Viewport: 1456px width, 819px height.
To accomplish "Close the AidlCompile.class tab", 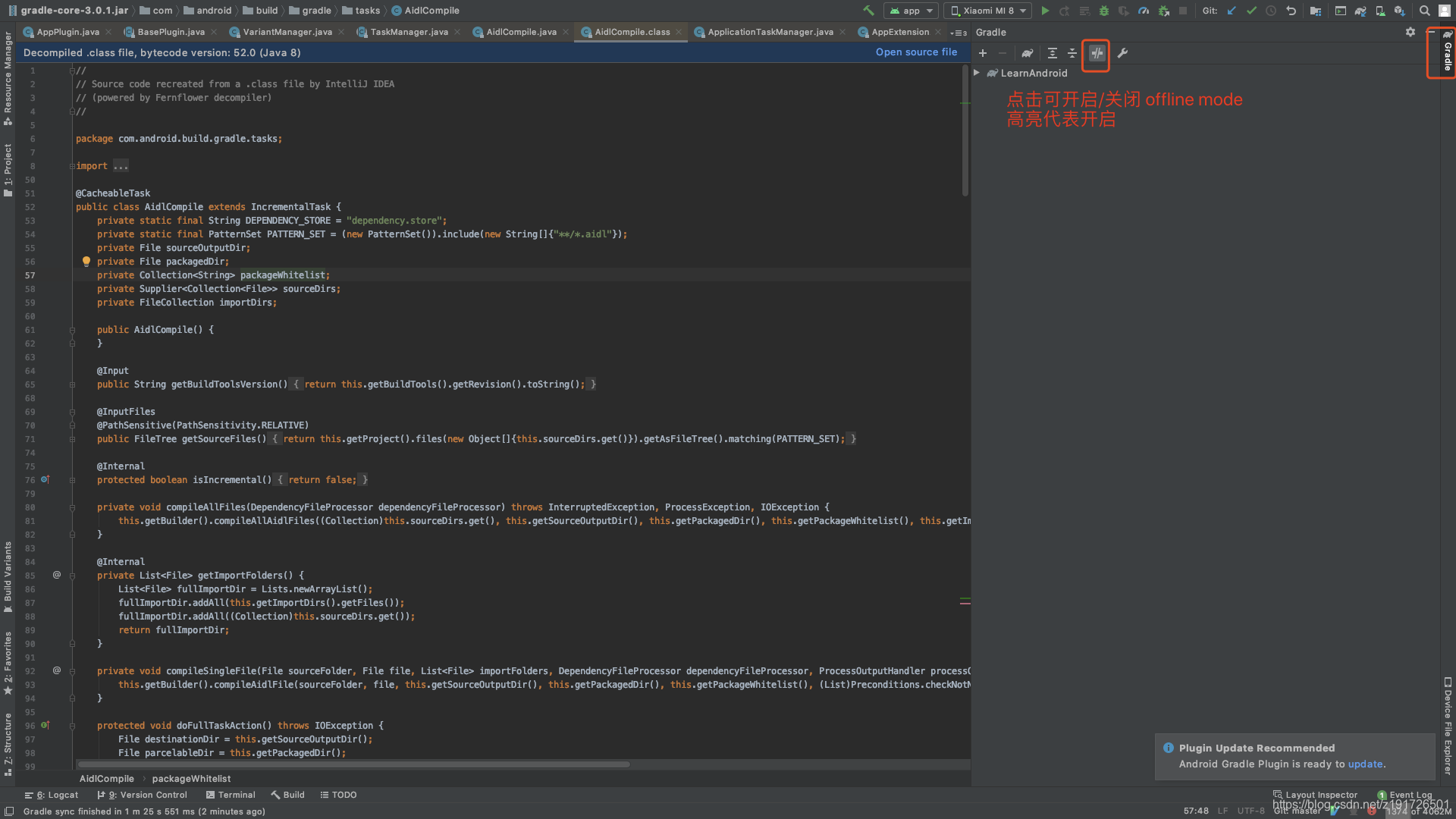I will click(679, 32).
